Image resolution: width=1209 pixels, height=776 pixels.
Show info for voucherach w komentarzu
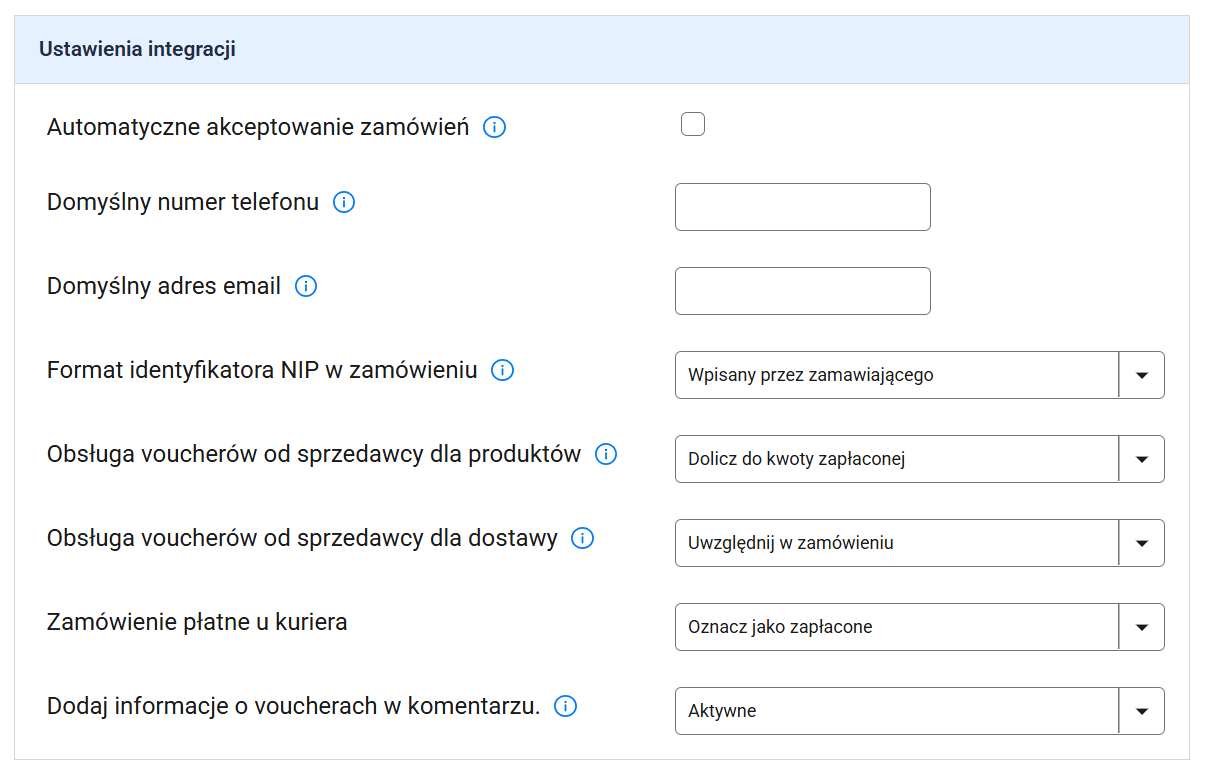(x=565, y=707)
